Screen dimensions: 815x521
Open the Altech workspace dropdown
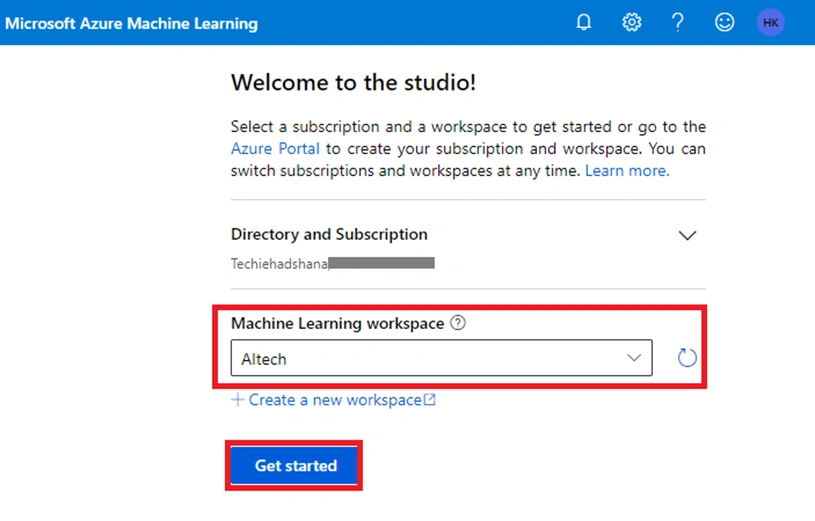[441, 358]
